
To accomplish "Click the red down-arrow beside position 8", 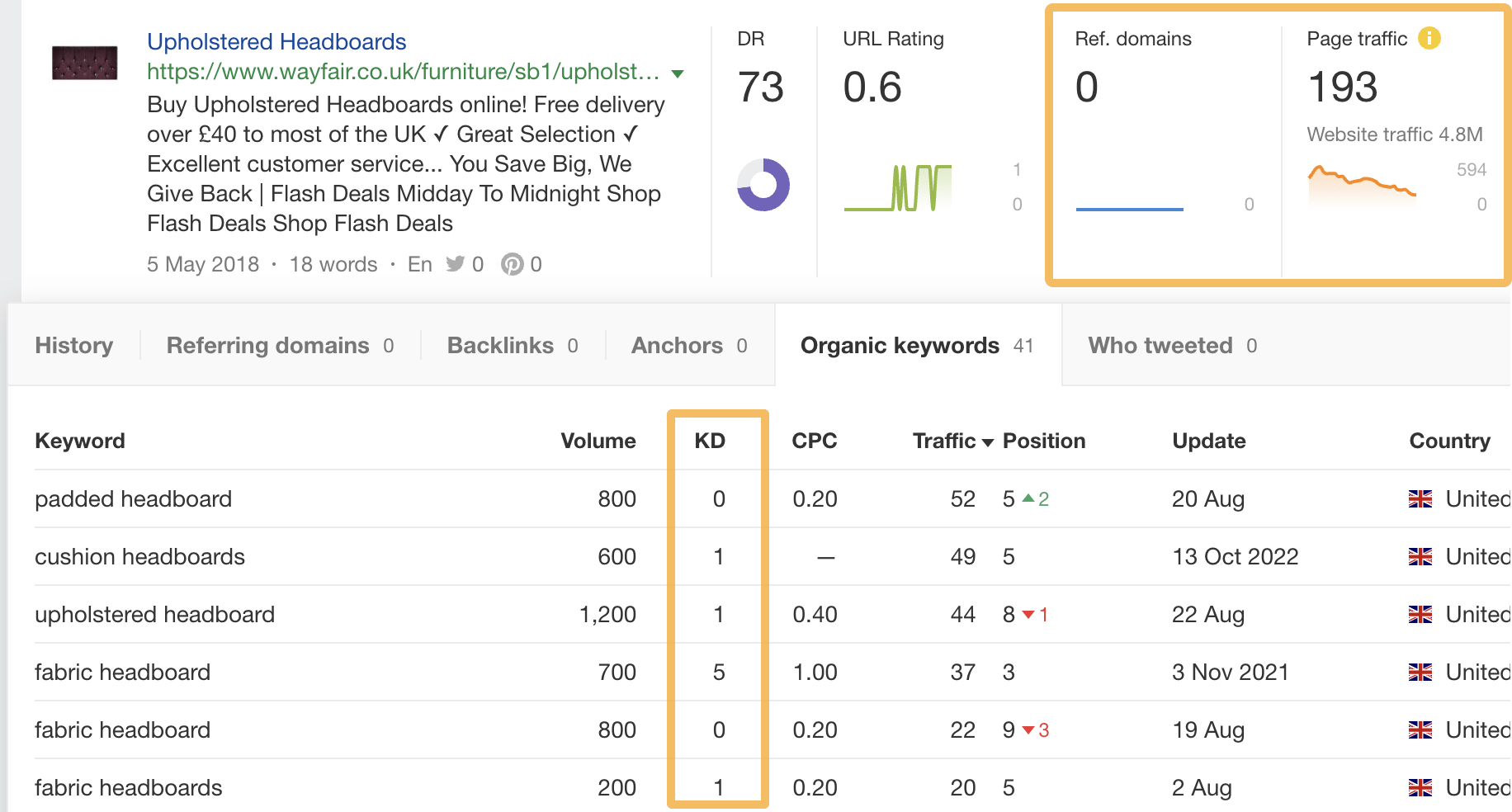I will pos(1028,615).
